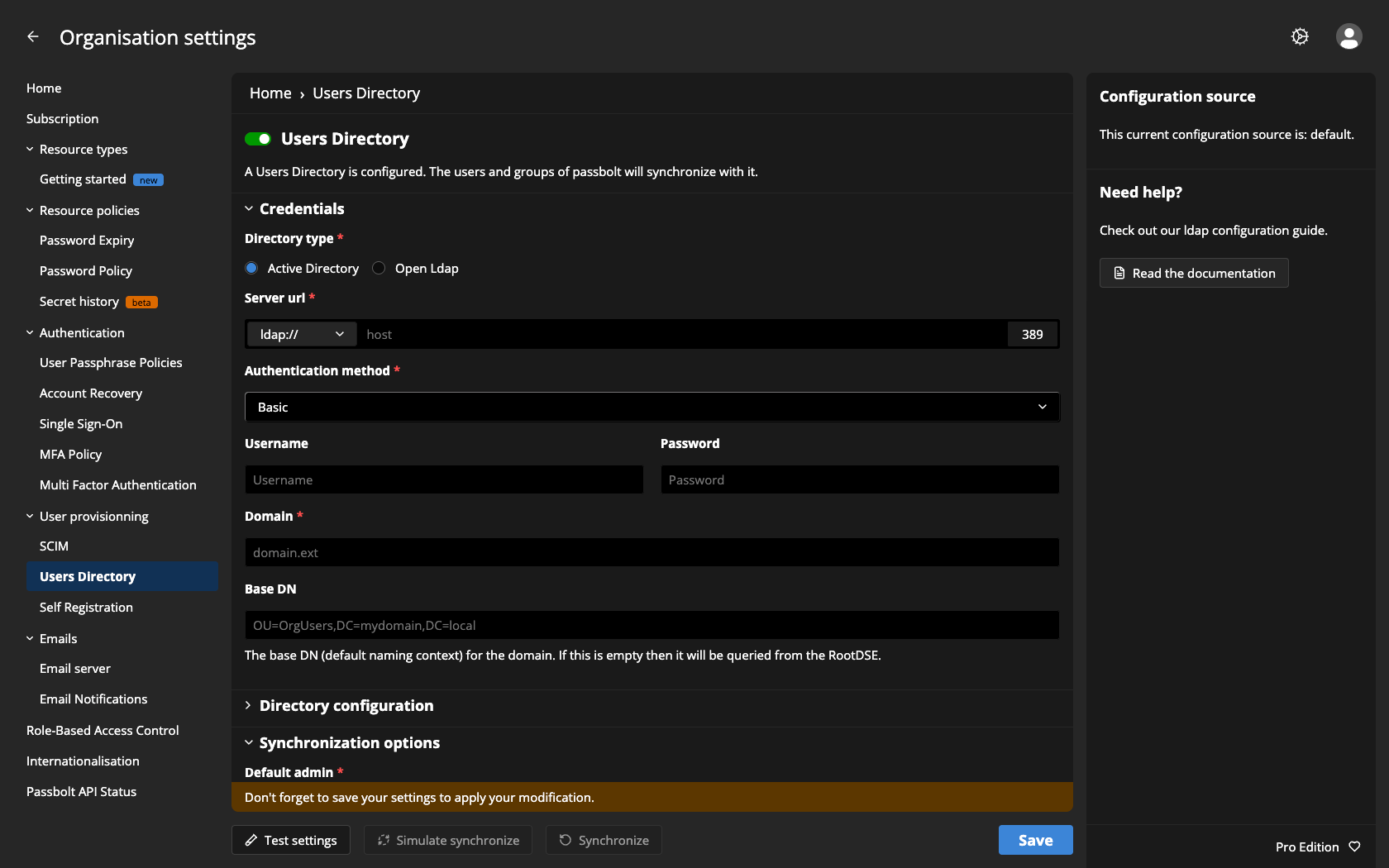
Task: Open Getting started in sidebar
Action: click(83, 179)
